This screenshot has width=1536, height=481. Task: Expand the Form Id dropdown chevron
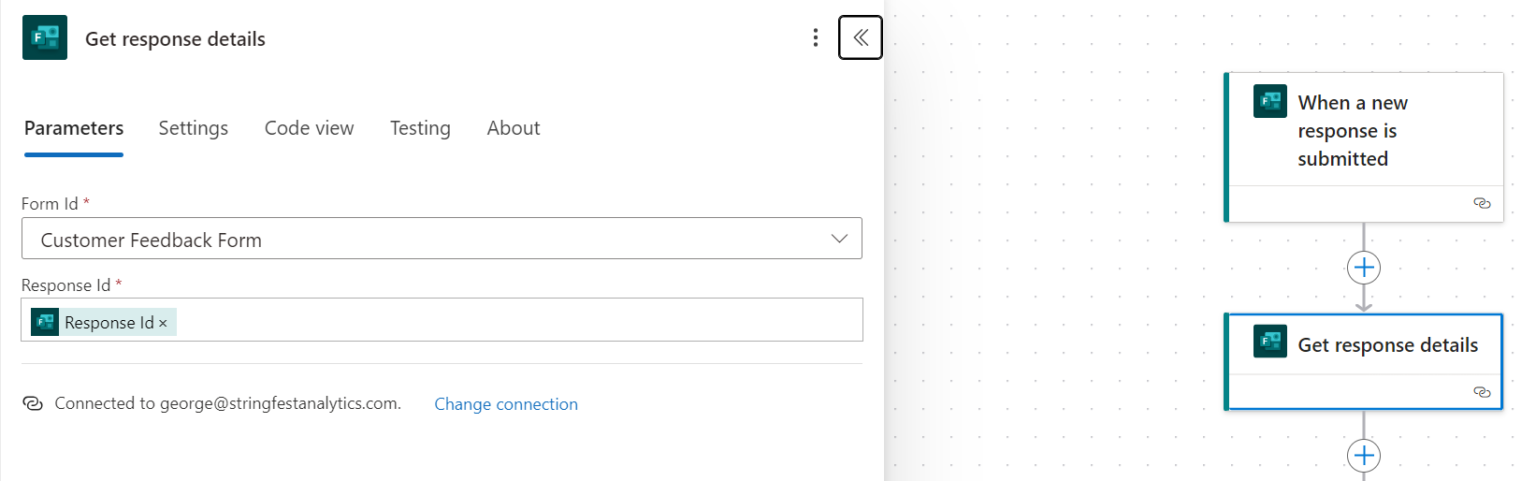click(x=839, y=239)
